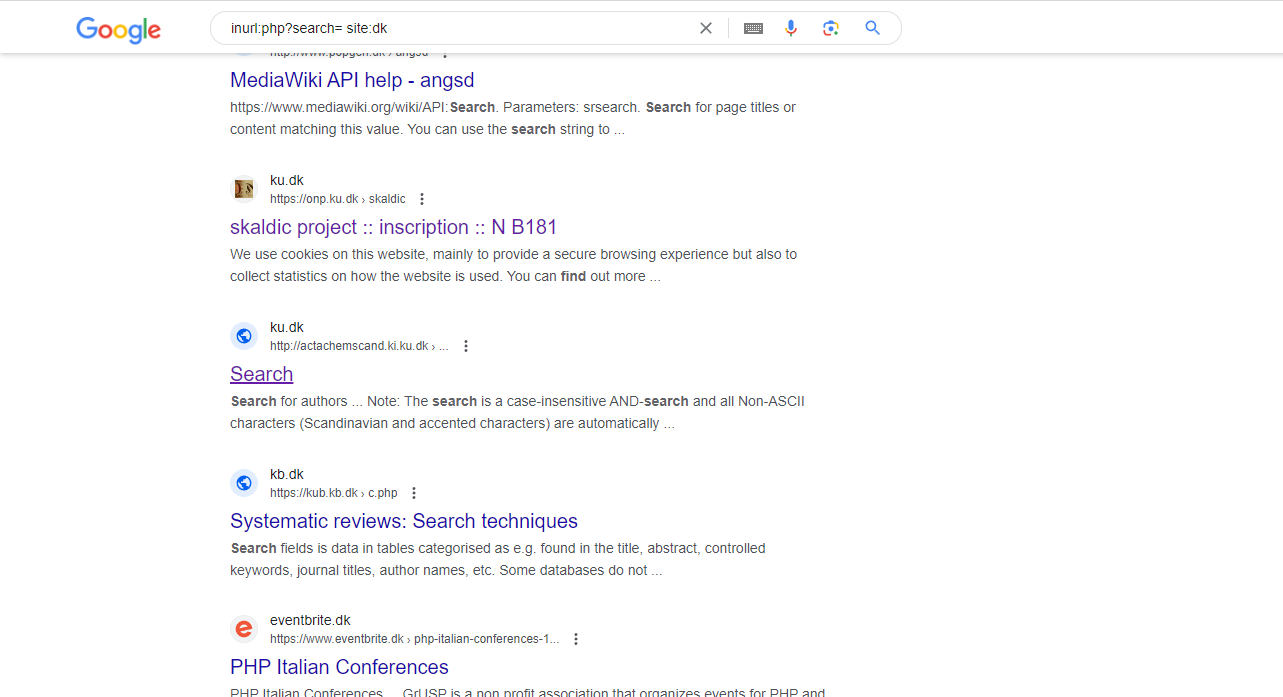Viewport: 1283px width, 697px height.
Task: Click the https://kub.kb.dk › c.php URL
Action: (x=334, y=493)
